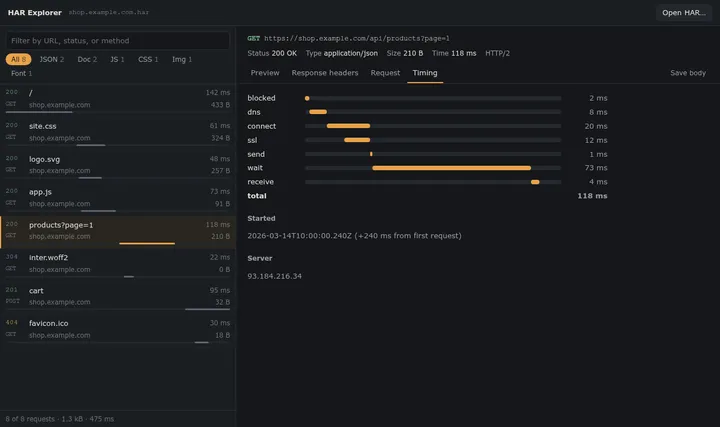This screenshot has height=427, width=720.
Task: Click the shop.example.com.har file name
Action: tap(109, 12)
